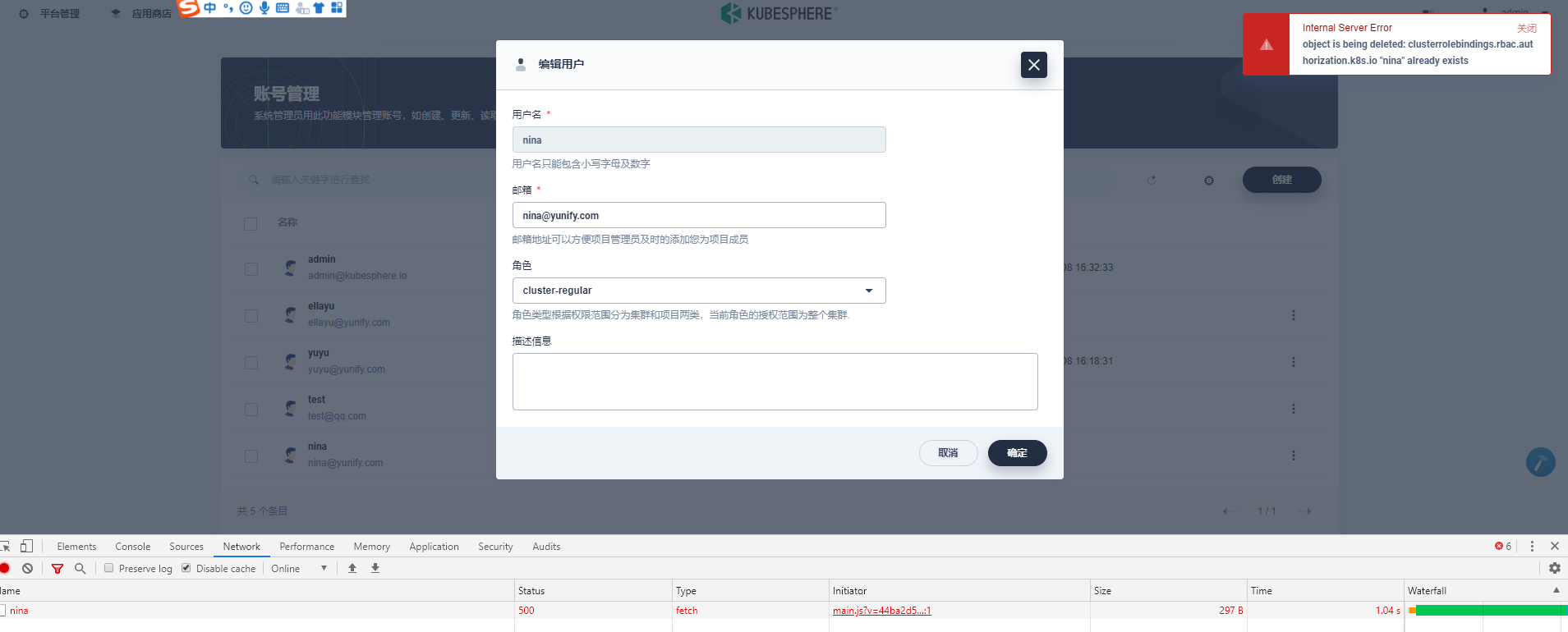Open network search magnifier in DevTools
1568x632 pixels.
[x=80, y=568]
